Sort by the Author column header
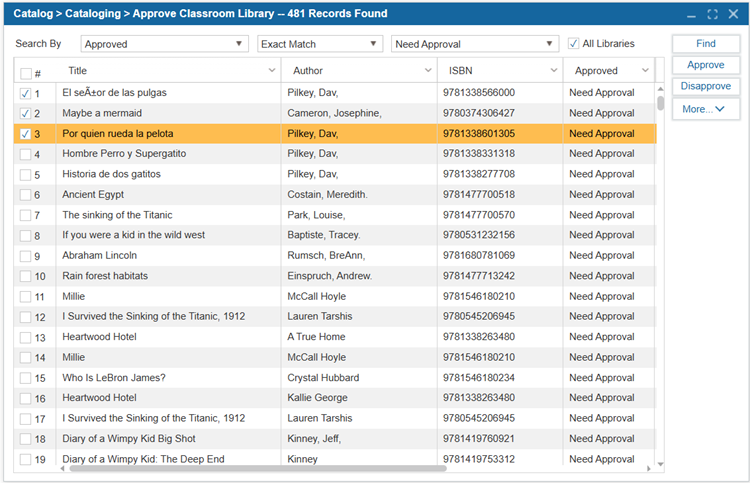The width and height of the screenshot is (750, 483). (x=308, y=71)
